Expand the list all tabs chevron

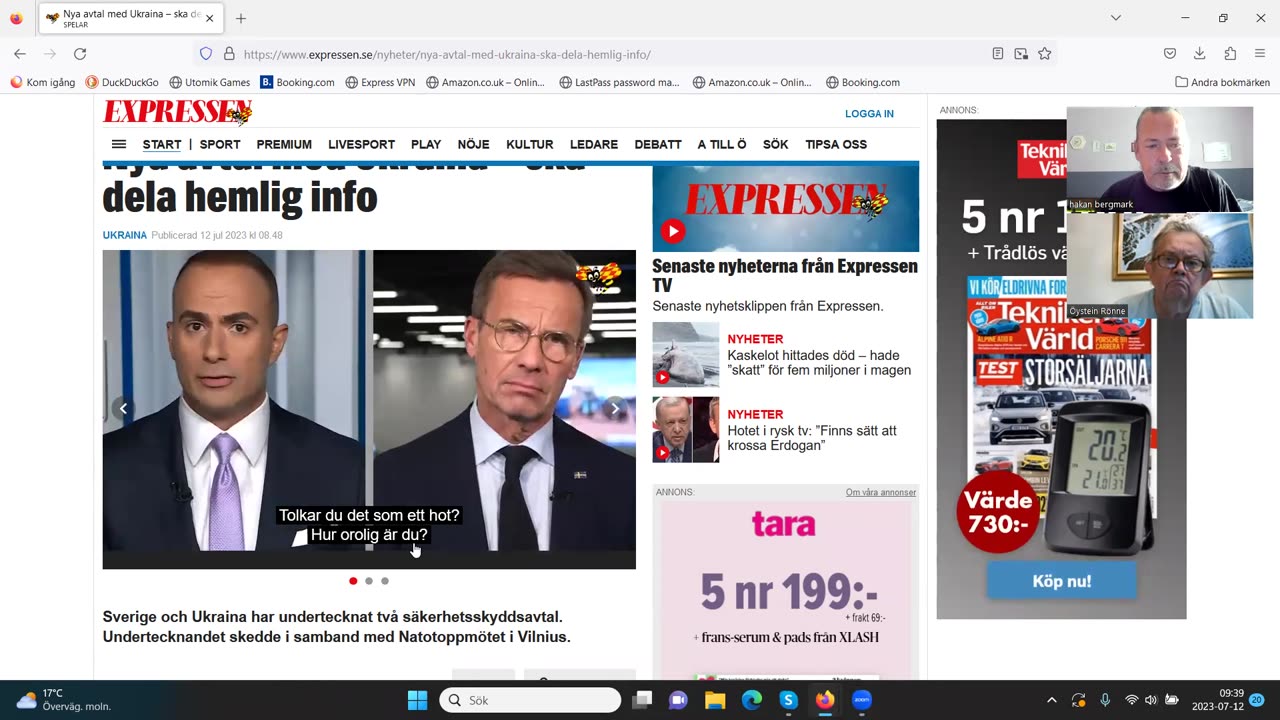(1116, 18)
